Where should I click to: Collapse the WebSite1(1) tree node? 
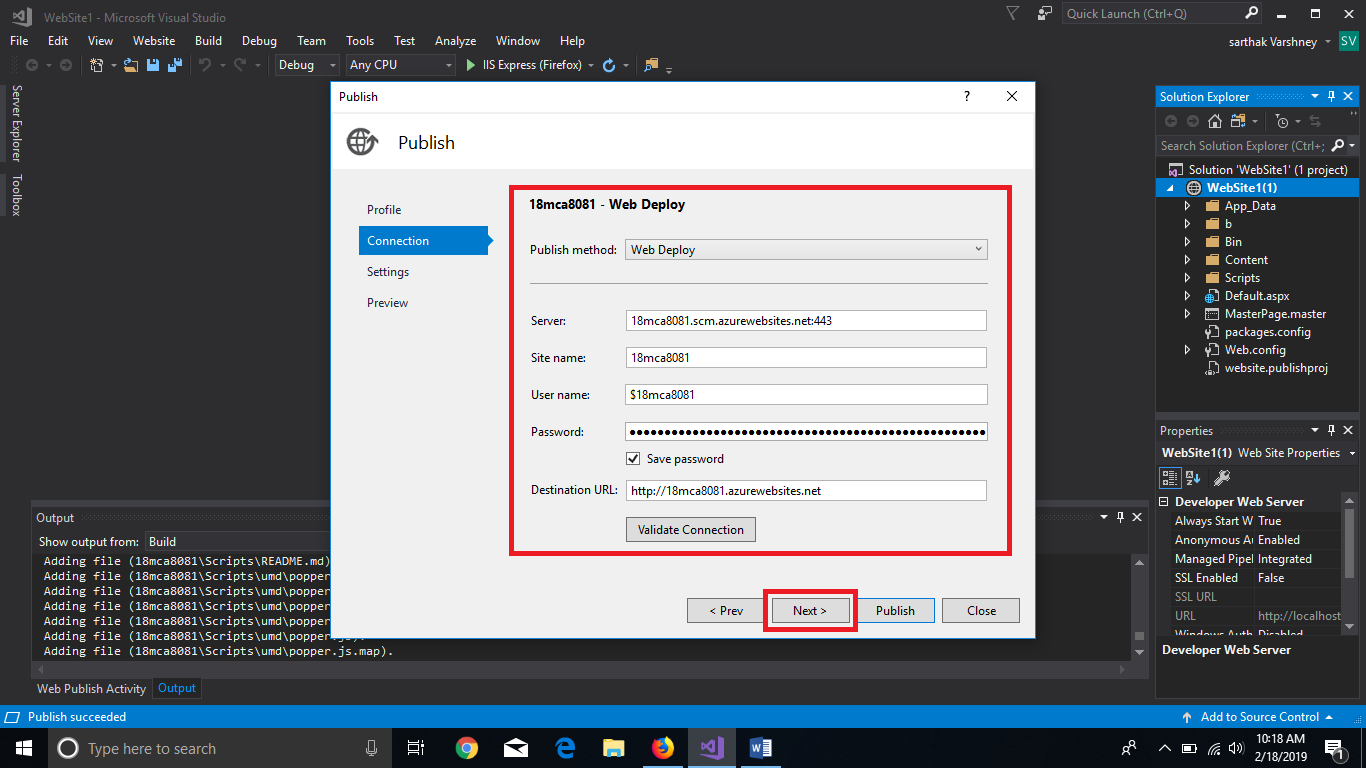click(x=1170, y=187)
